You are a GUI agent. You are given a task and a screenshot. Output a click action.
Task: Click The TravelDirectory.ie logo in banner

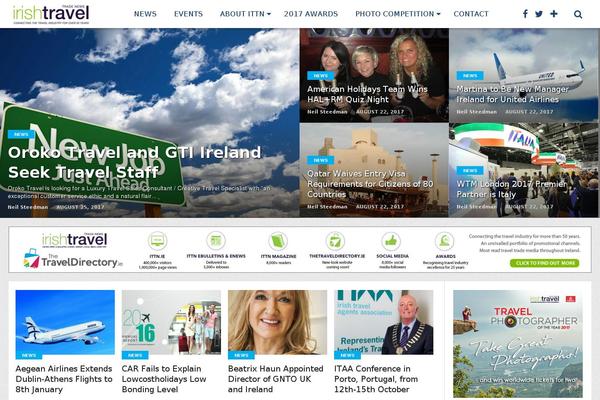[73, 259]
